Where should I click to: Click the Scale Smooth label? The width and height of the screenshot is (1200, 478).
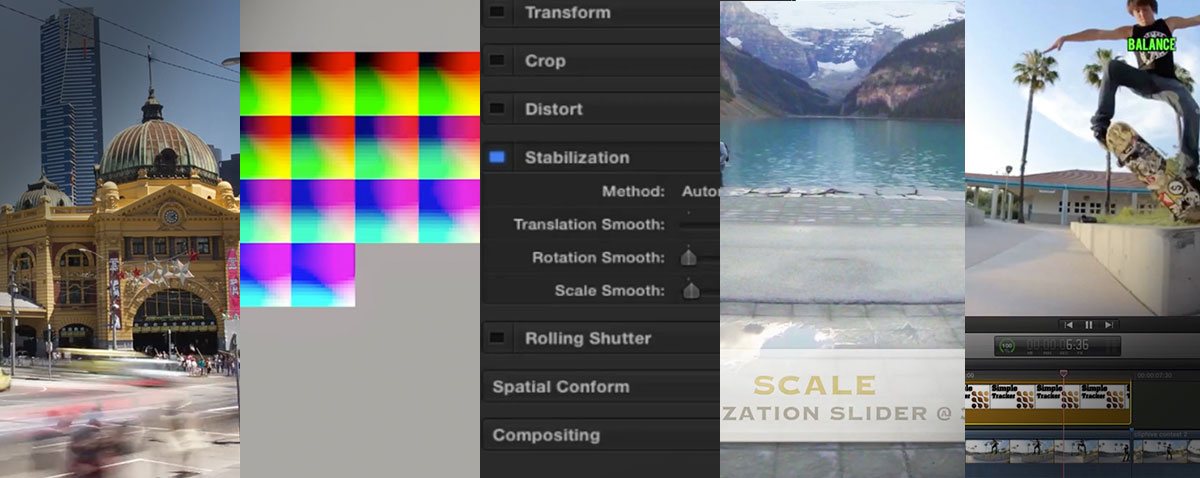[x=609, y=291]
